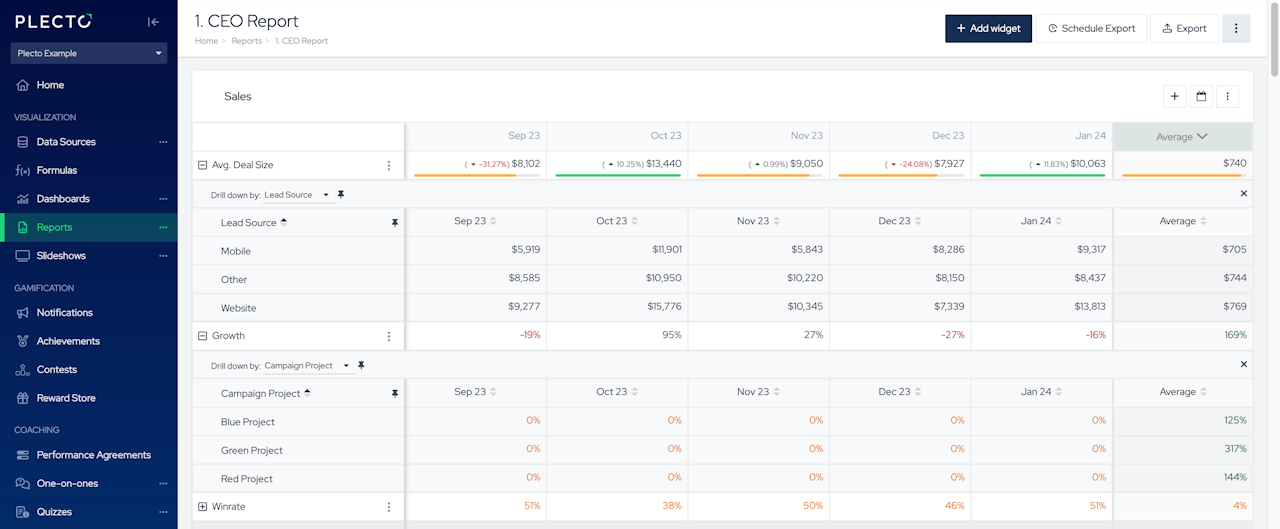
Task: Open the Growth row options menu
Action: click(389, 336)
